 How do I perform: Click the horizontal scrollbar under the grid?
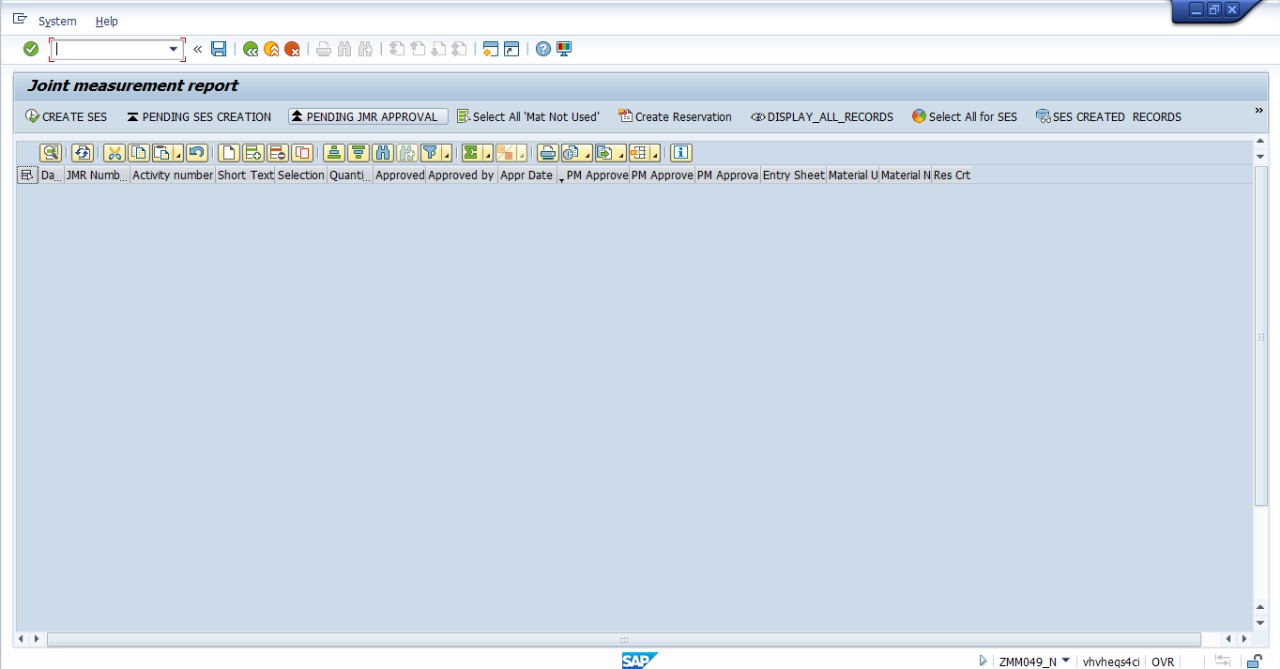623,639
